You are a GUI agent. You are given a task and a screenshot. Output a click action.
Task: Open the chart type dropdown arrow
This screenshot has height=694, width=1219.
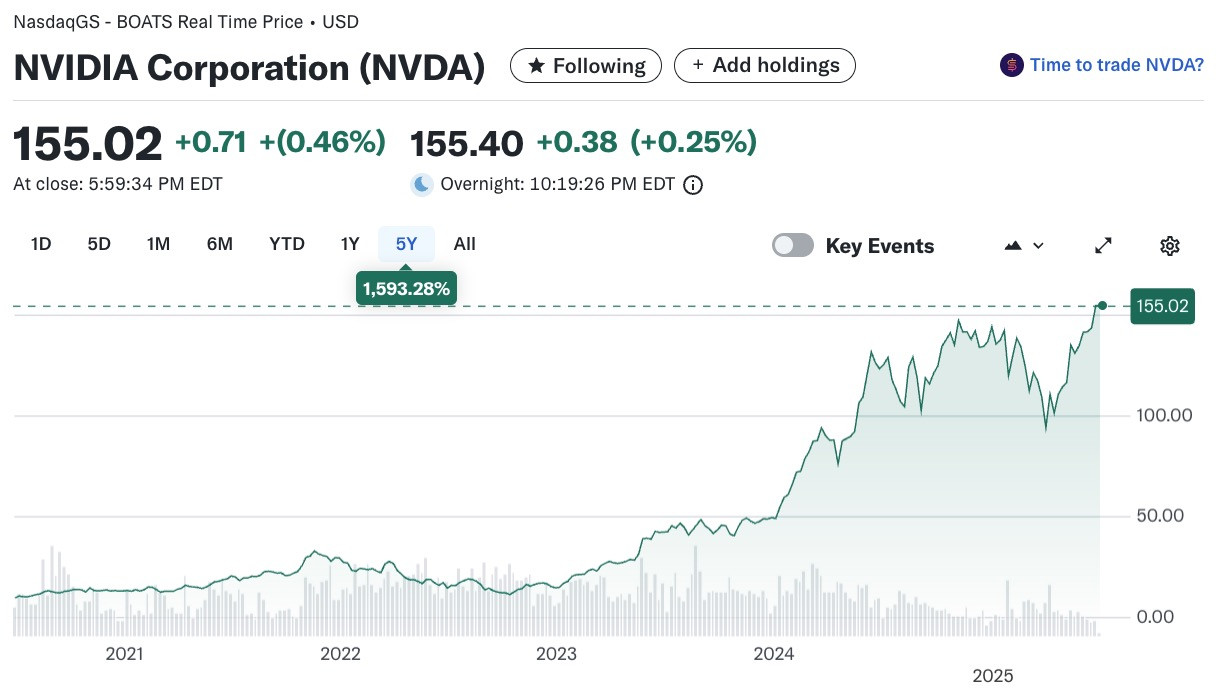click(1038, 245)
